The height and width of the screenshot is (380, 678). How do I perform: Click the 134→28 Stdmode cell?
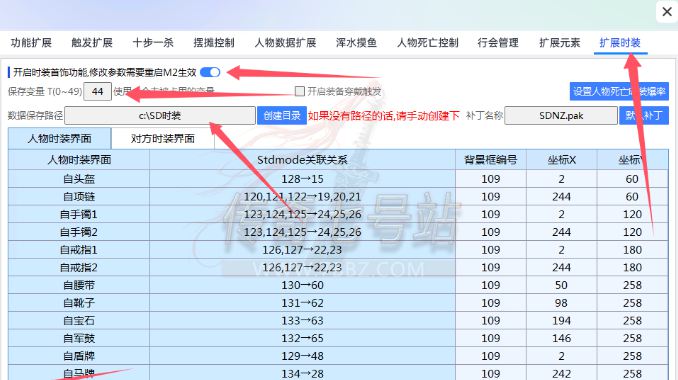click(302, 373)
